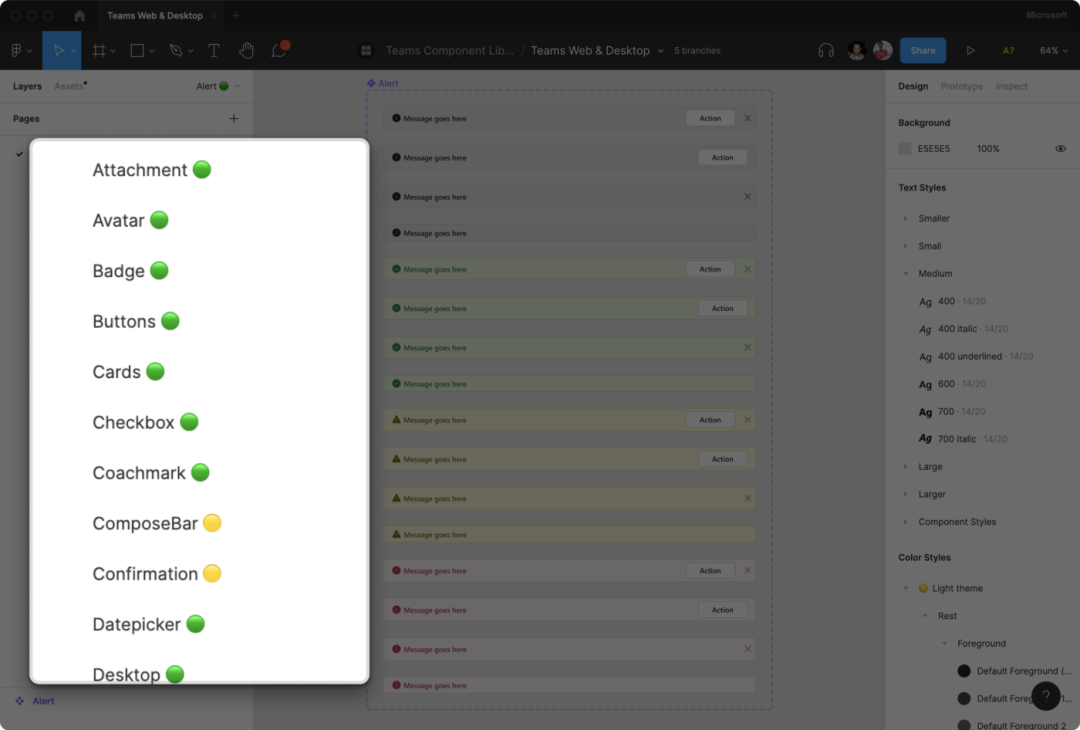1080x730 pixels.
Task: Switch to the Assets tab
Action: coord(69,86)
